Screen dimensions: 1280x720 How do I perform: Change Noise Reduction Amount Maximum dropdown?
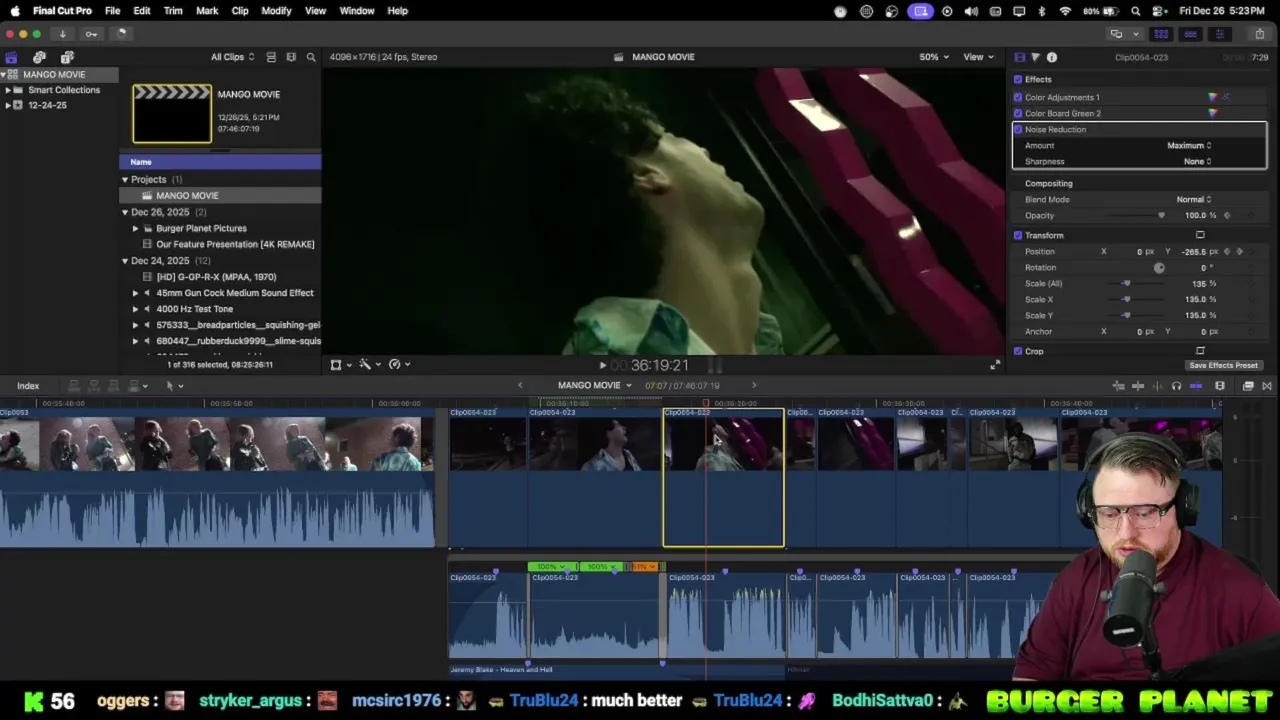pyautogui.click(x=1189, y=145)
